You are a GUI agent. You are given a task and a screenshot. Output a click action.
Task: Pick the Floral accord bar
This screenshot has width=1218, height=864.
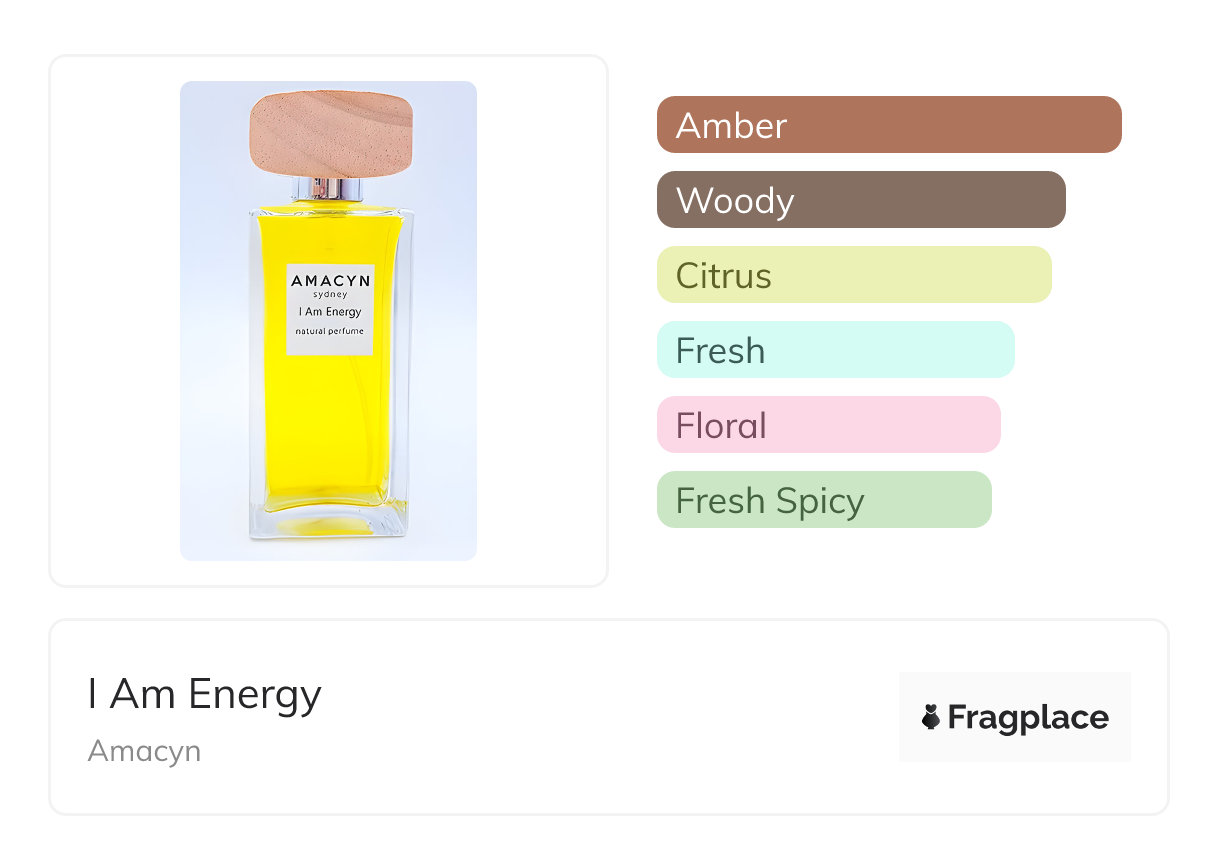pyautogui.click(x=828, y=425)
